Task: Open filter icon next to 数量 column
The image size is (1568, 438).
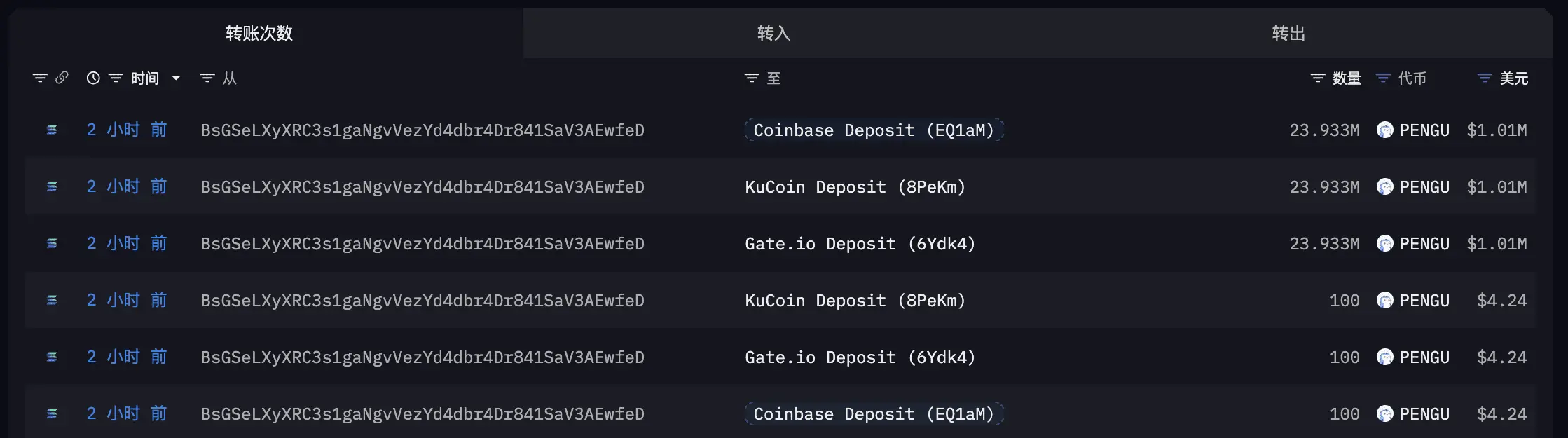Action: pyautogui.click(x=1318, y=78)
